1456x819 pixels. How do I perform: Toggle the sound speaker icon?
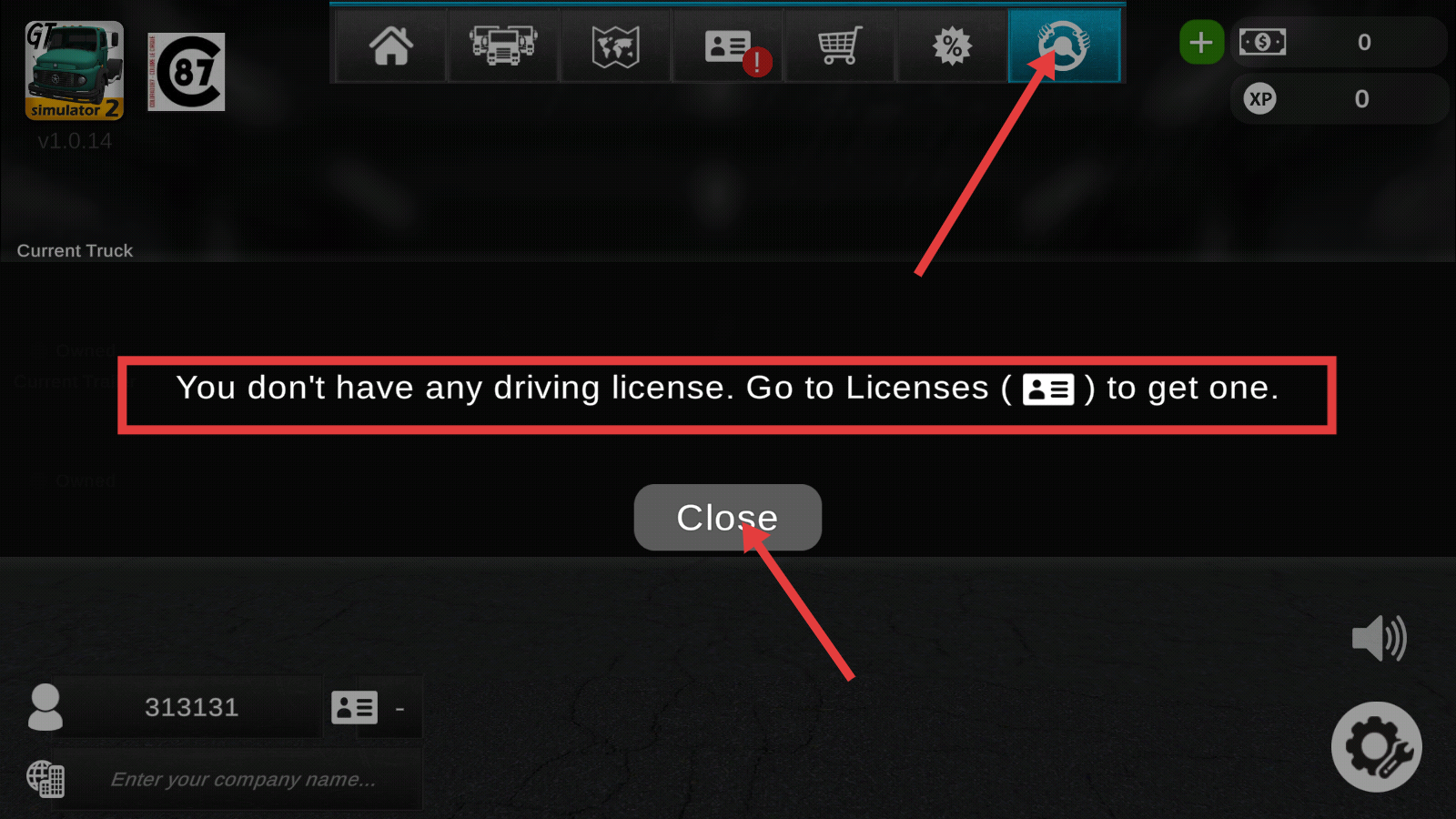(x=1380, y=638)
